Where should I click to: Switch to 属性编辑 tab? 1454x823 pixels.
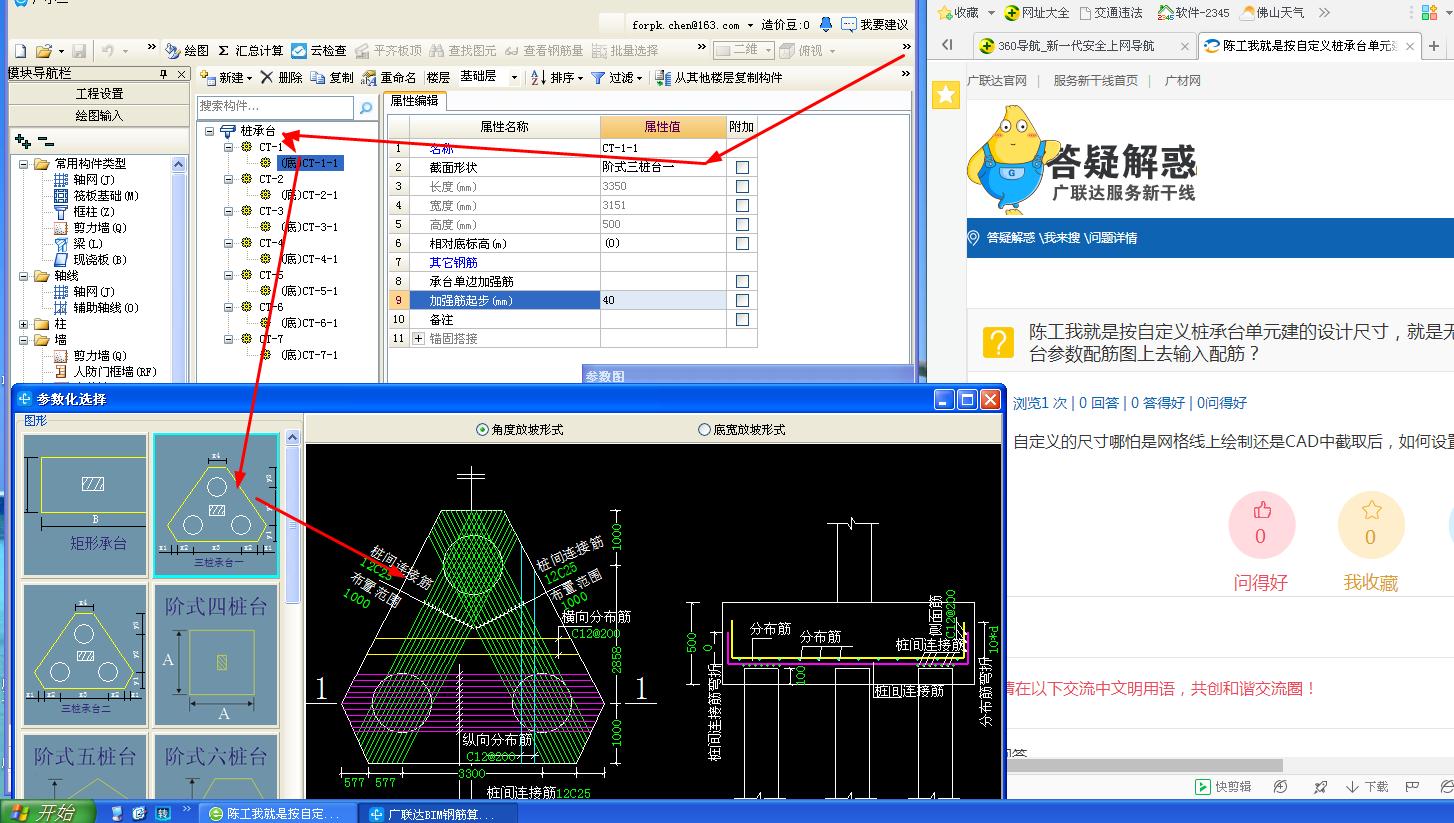[x=414, y=101]
